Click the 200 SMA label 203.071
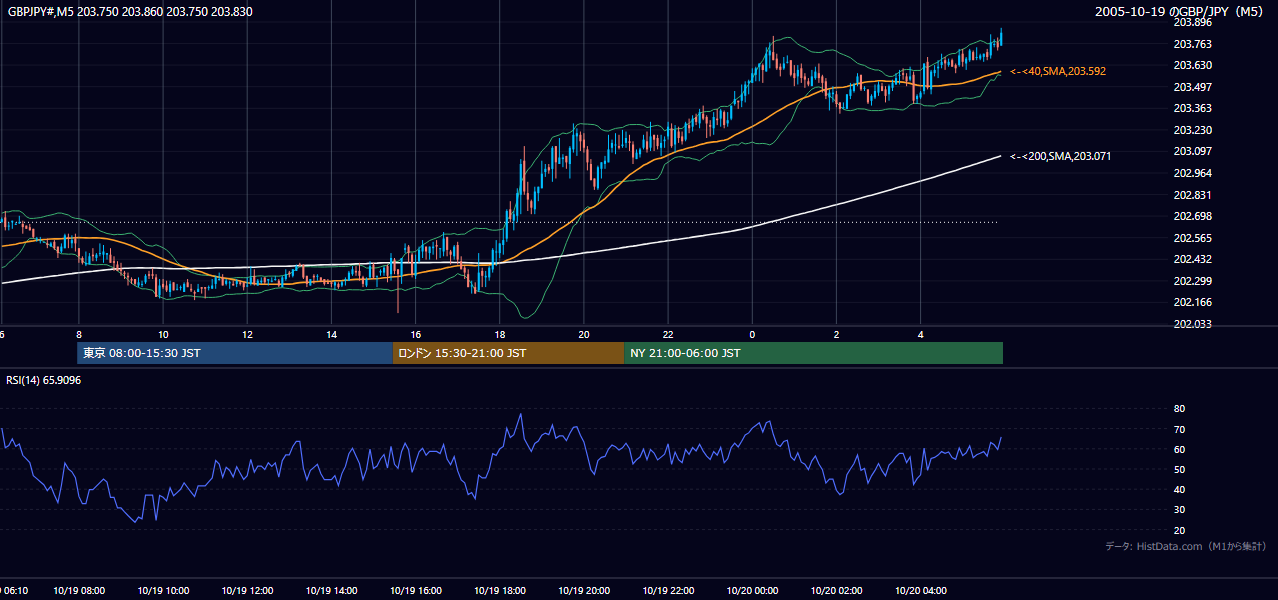This screenshot has height=600, width=1278. [x=1061, y=156]
